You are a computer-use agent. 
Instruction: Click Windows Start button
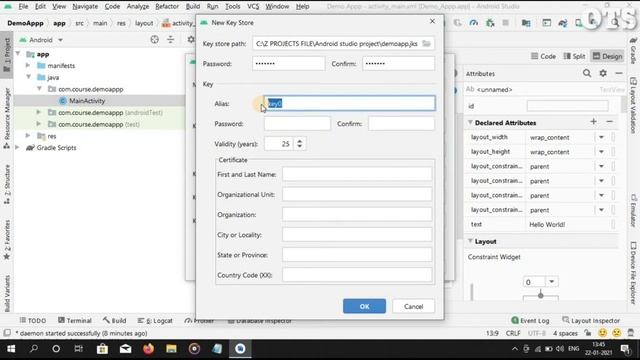[11, 349]
